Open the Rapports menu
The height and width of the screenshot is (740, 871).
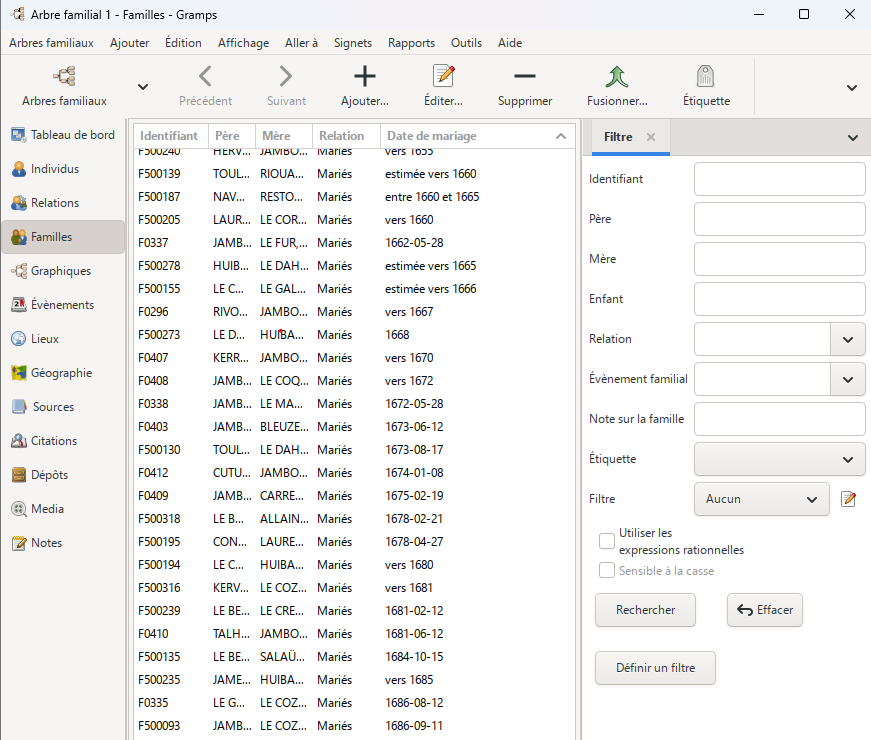[411, 43]
